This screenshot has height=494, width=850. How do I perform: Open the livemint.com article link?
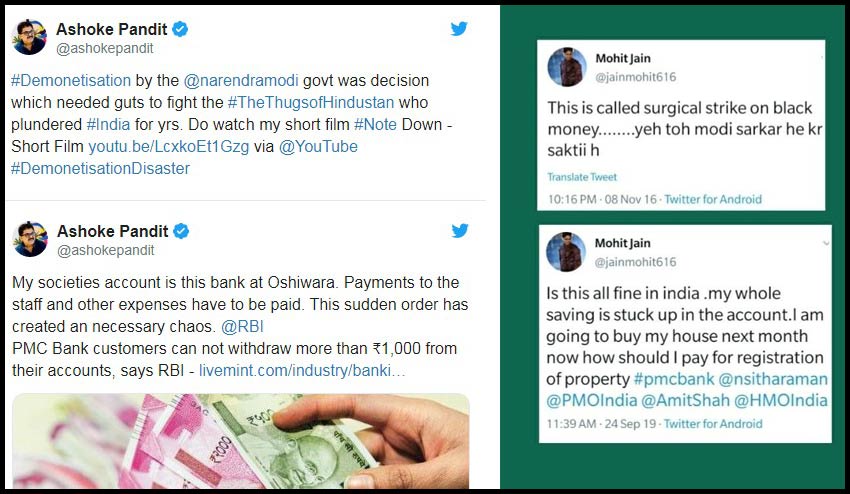[x=302, y=370]
